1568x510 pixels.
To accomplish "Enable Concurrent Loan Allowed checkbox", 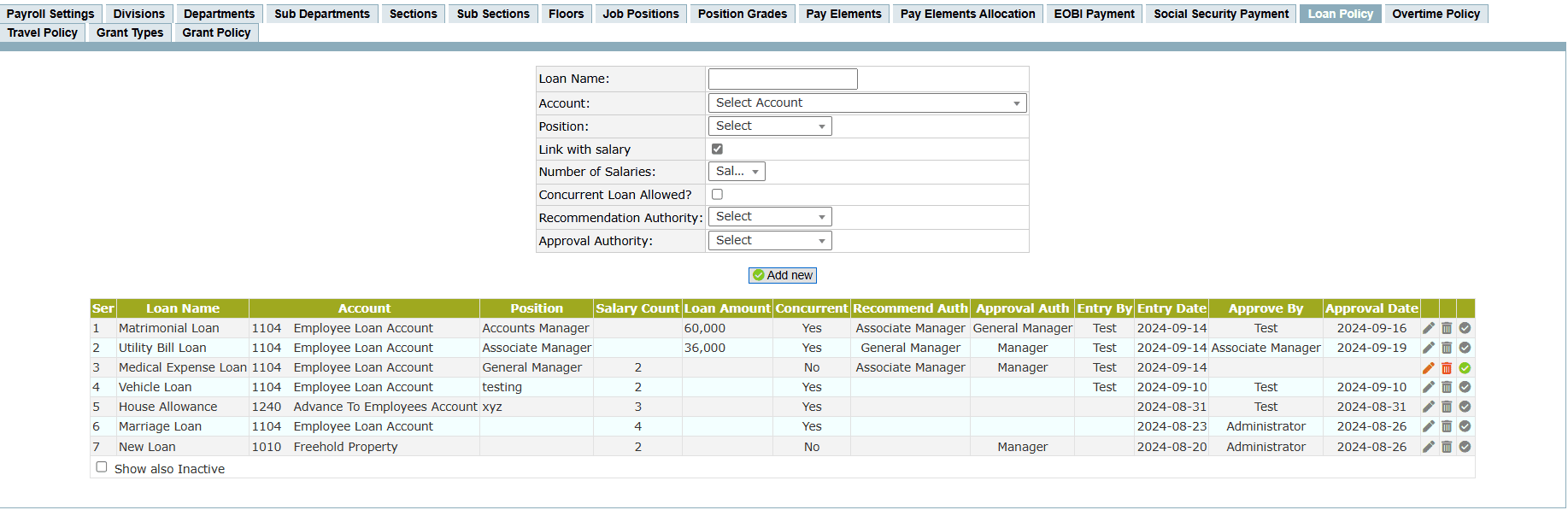I will [x=717, y=195].
